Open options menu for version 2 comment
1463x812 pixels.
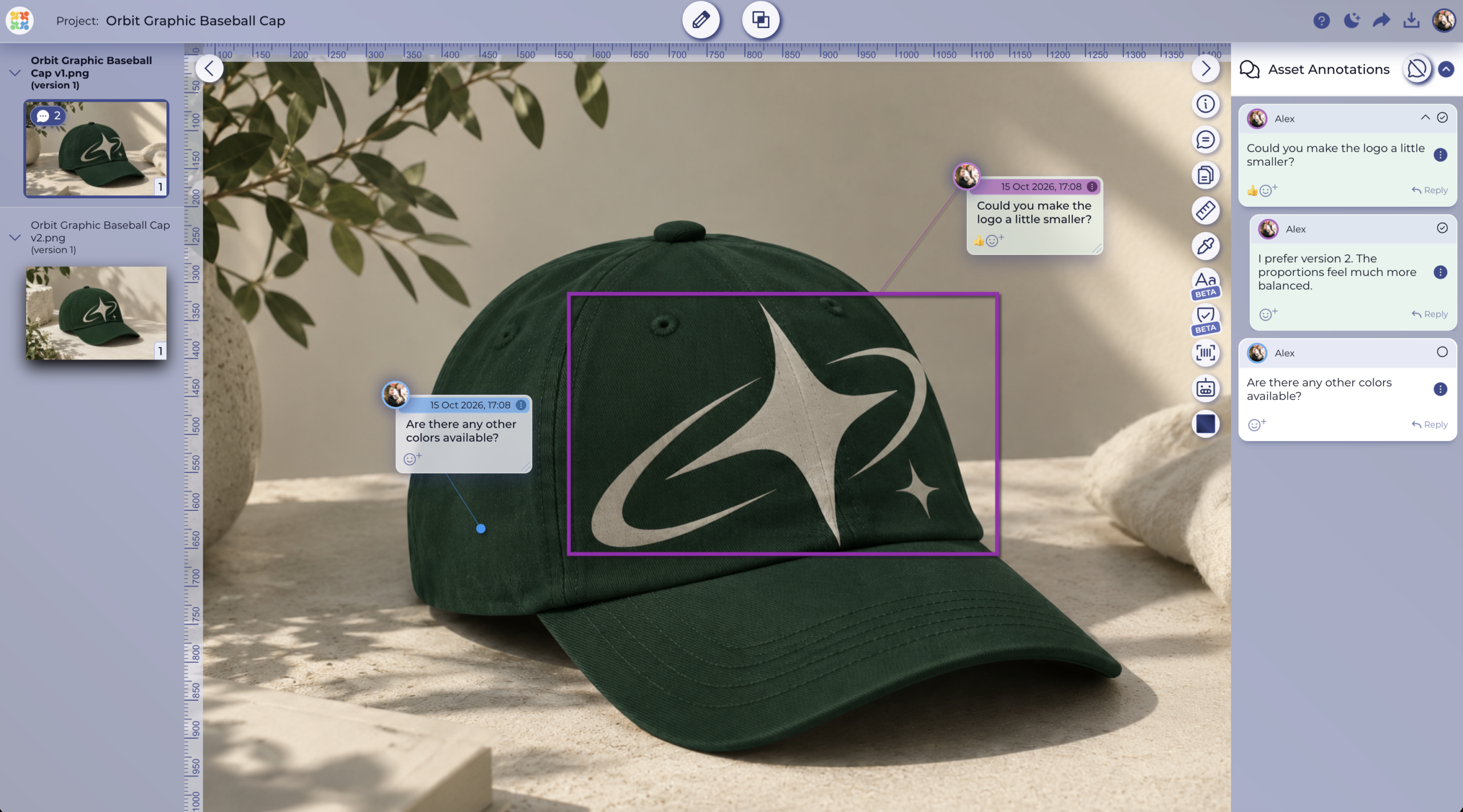click(1440, 272)
